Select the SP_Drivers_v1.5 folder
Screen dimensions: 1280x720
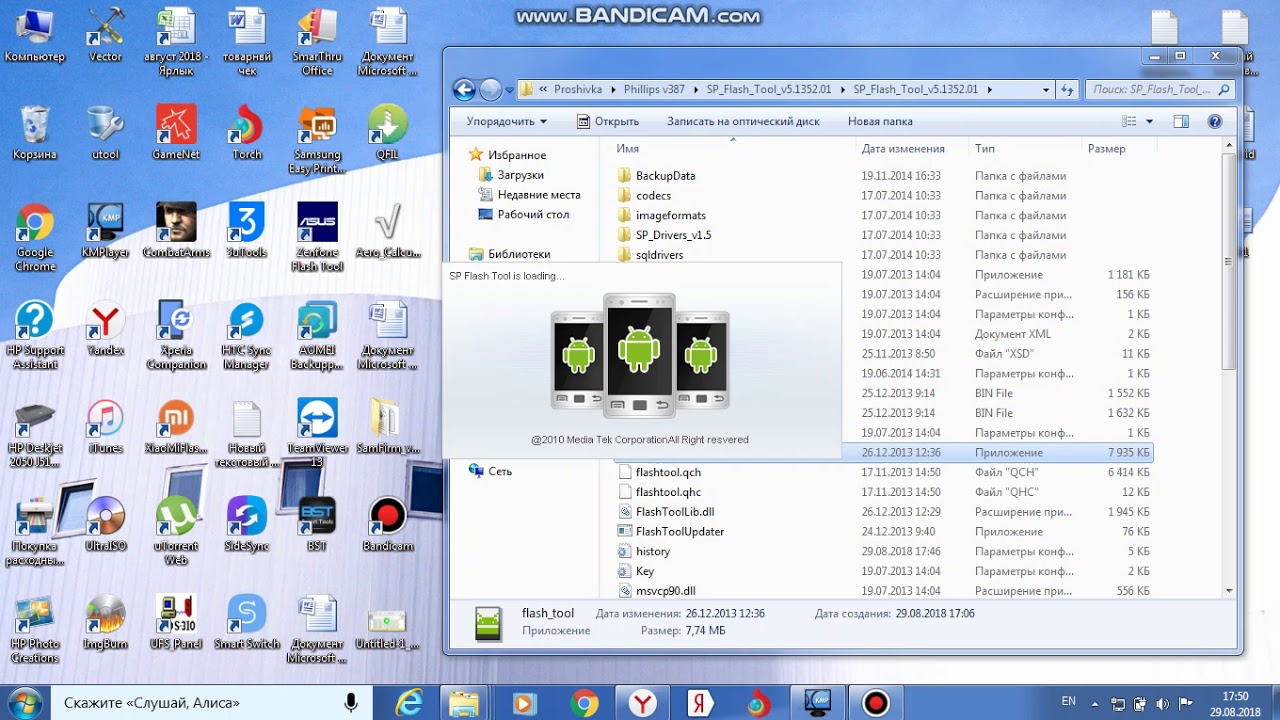tap(673, 235)
